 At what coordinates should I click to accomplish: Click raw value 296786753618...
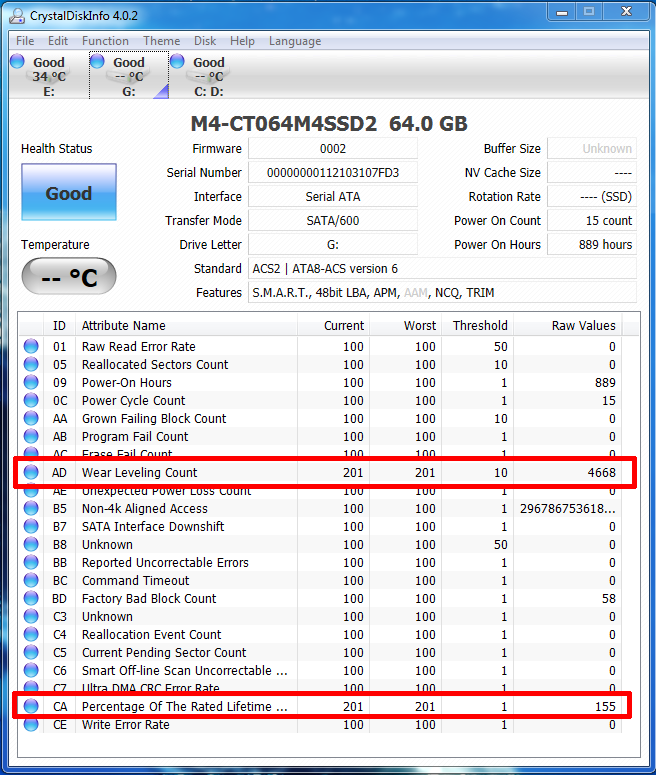point(568,509)
